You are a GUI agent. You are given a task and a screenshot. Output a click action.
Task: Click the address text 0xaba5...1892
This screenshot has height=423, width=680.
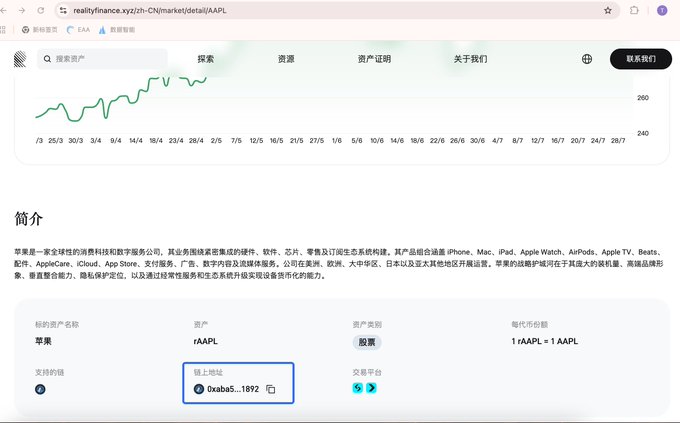[x=233, y=389]
